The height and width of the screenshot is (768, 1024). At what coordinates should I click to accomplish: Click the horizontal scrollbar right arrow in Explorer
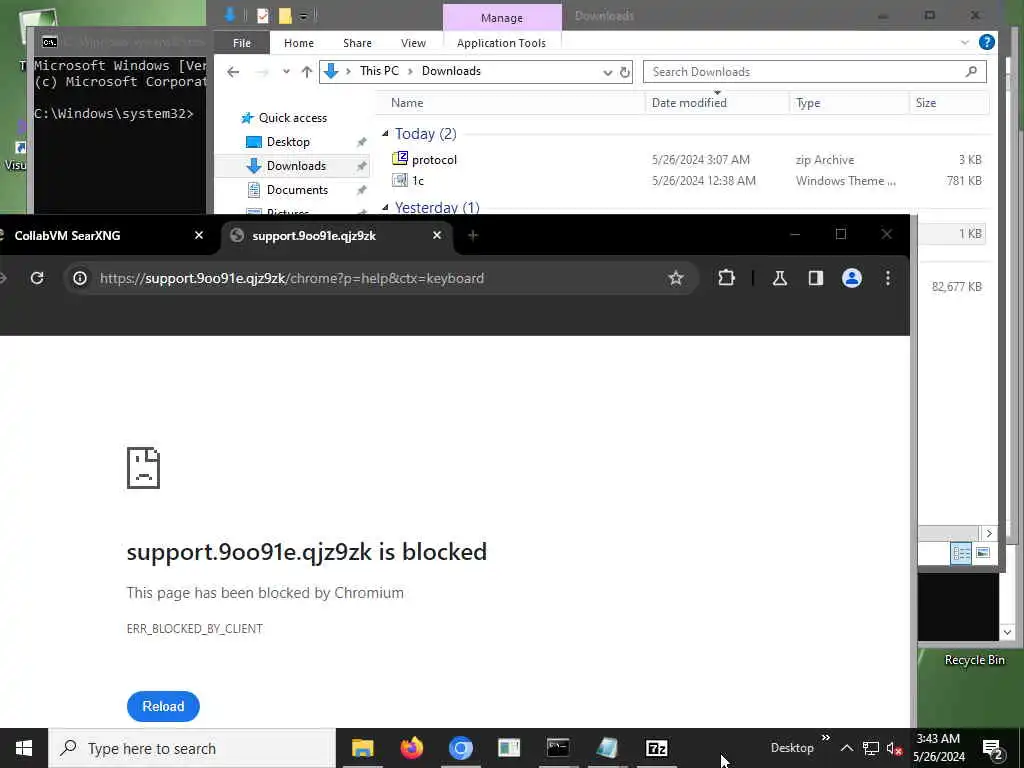click(989, 533)
